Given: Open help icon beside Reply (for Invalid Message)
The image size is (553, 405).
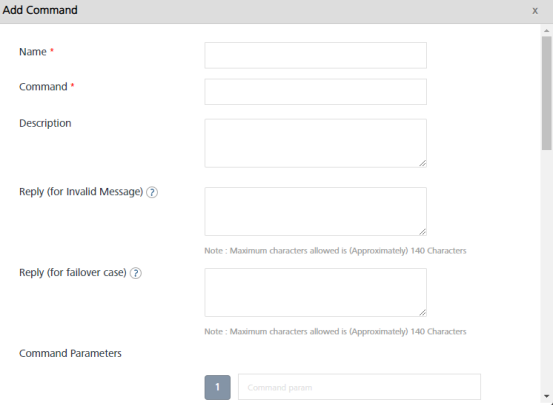Looking at the screenshot, I should (152, 192).
